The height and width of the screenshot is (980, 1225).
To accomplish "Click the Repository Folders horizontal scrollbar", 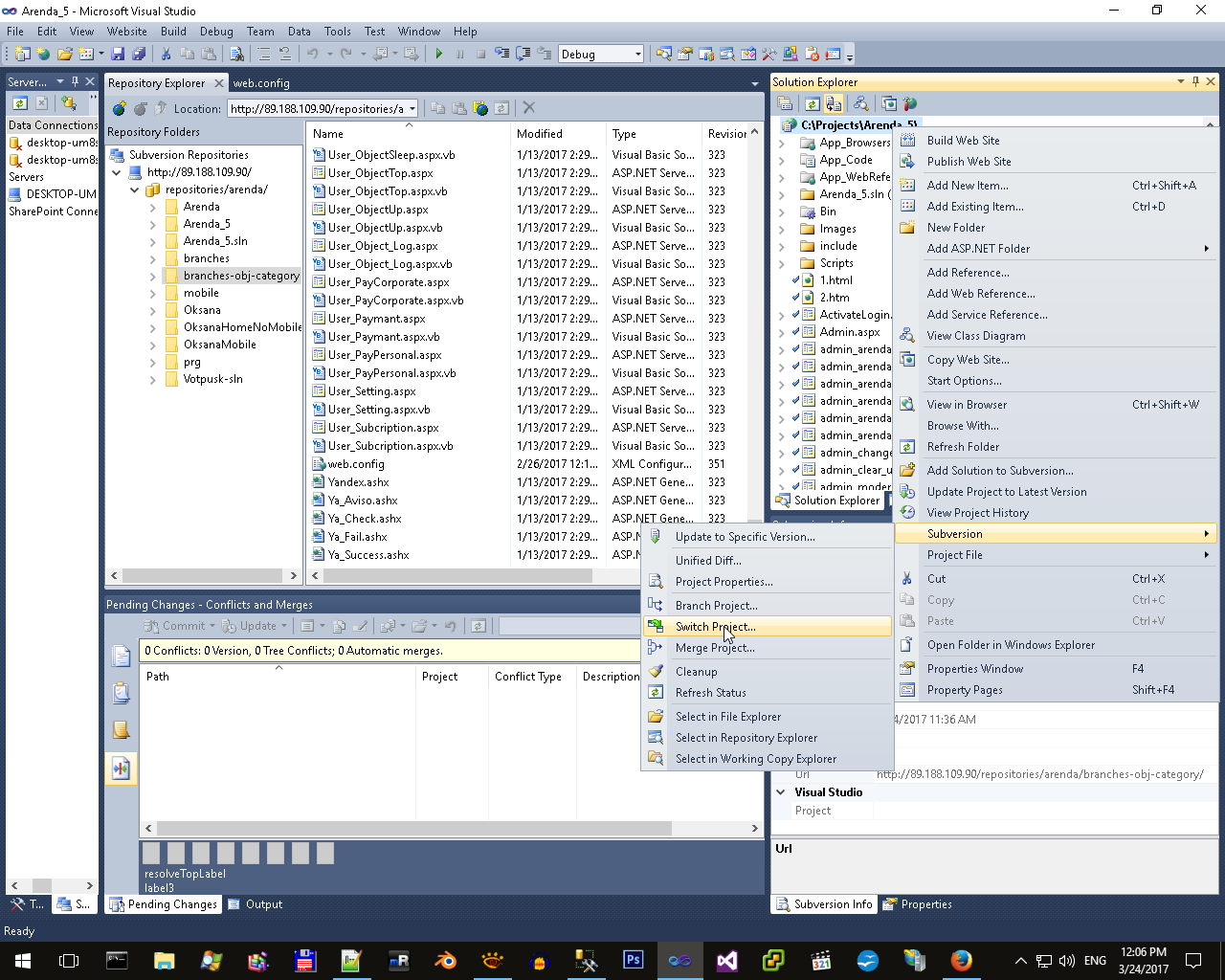I will pos(204,575).
